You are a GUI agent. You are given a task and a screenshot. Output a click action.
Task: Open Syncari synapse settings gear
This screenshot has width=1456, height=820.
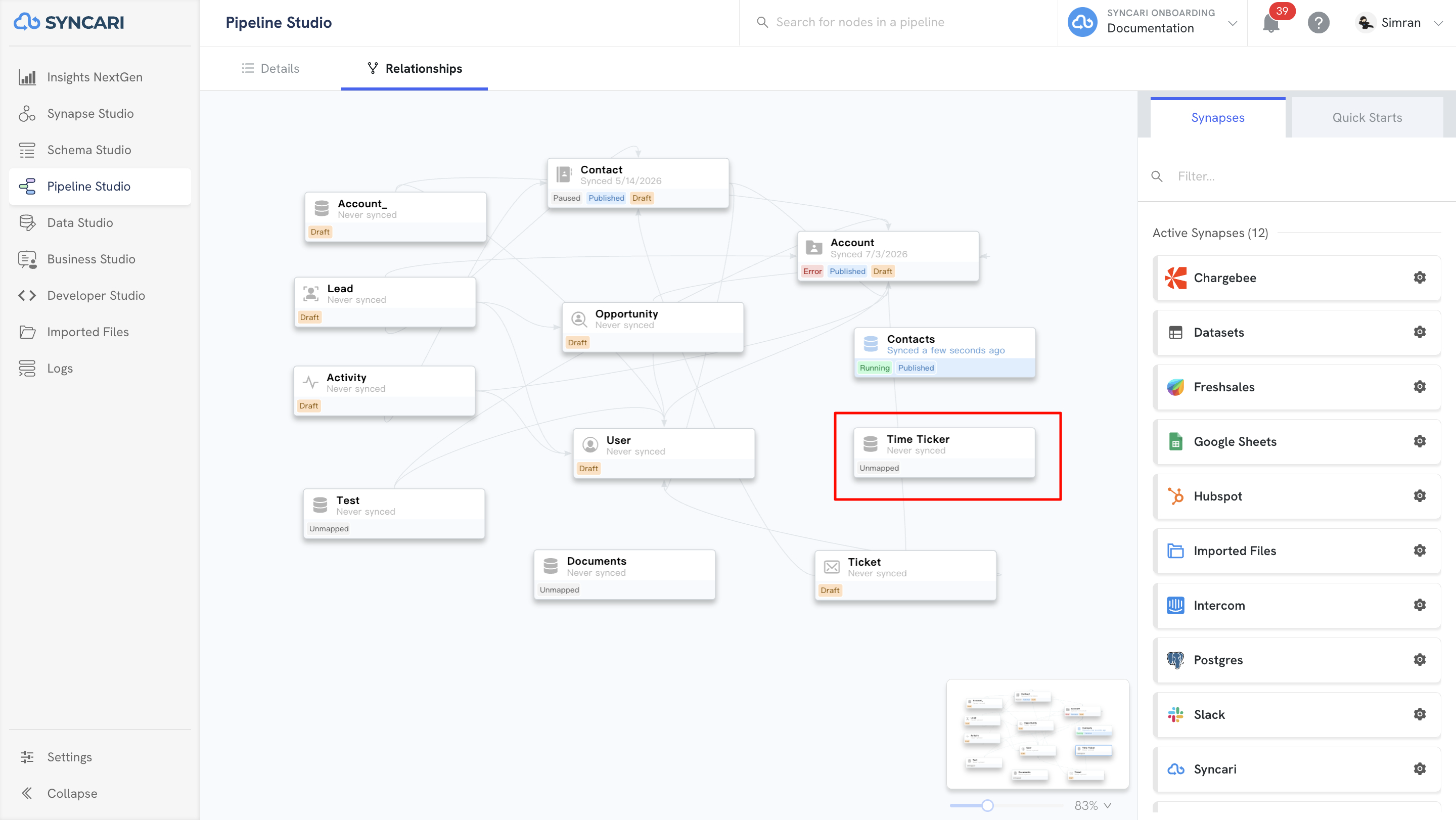[1420, 769]
